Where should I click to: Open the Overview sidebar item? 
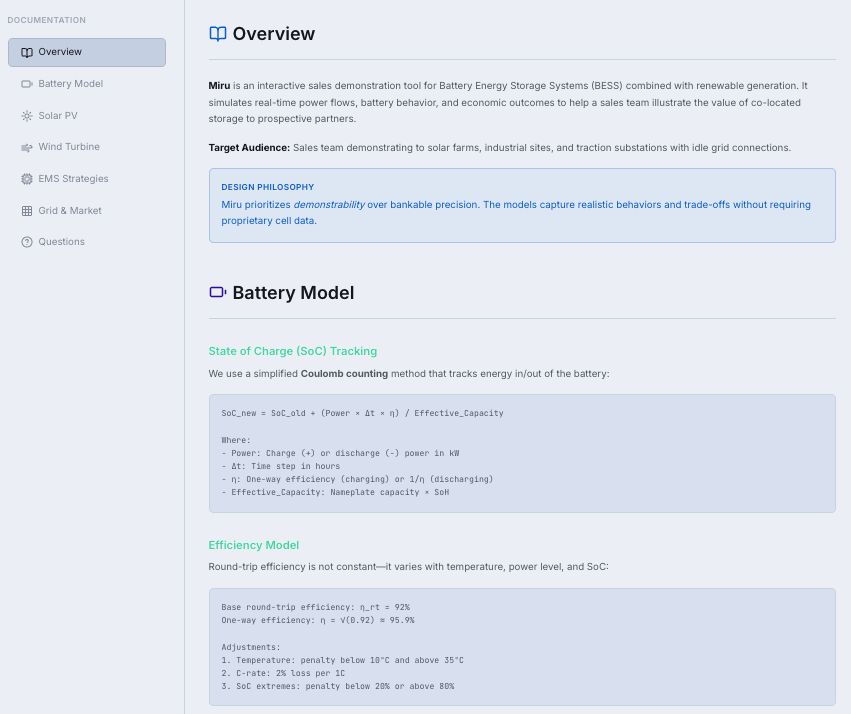[x=87, y=53]
